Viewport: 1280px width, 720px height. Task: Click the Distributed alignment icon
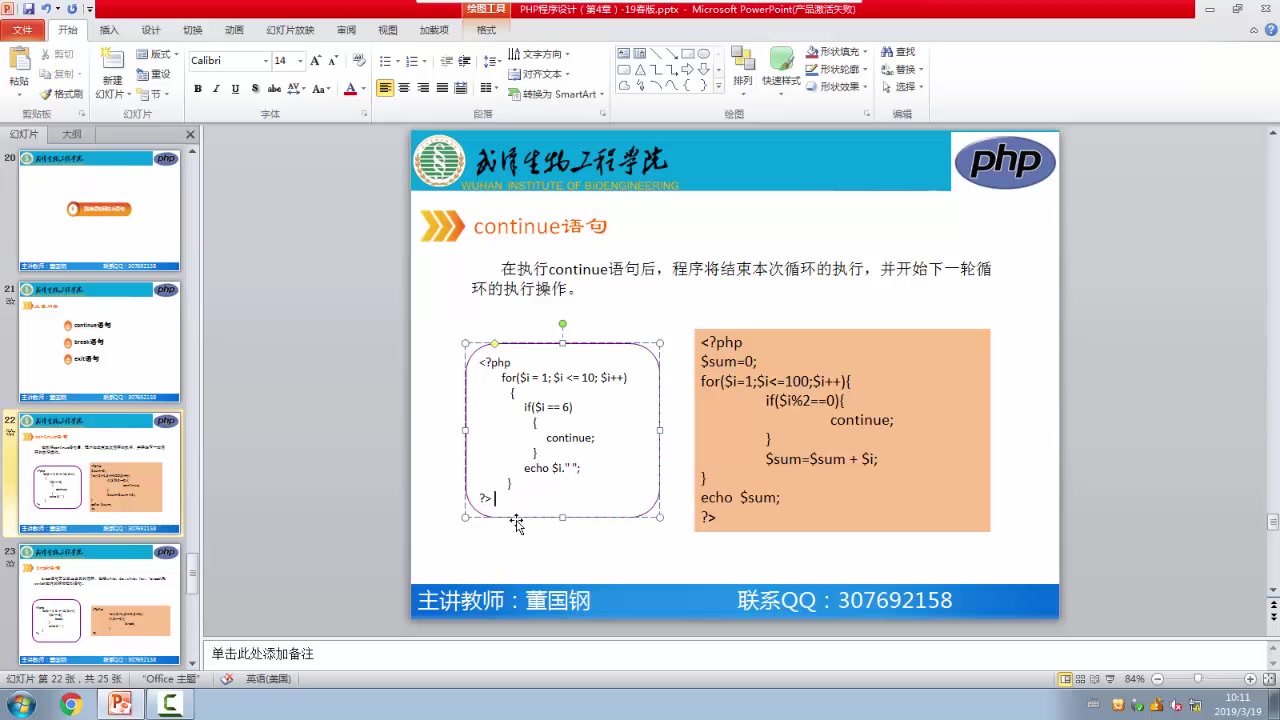461,88
